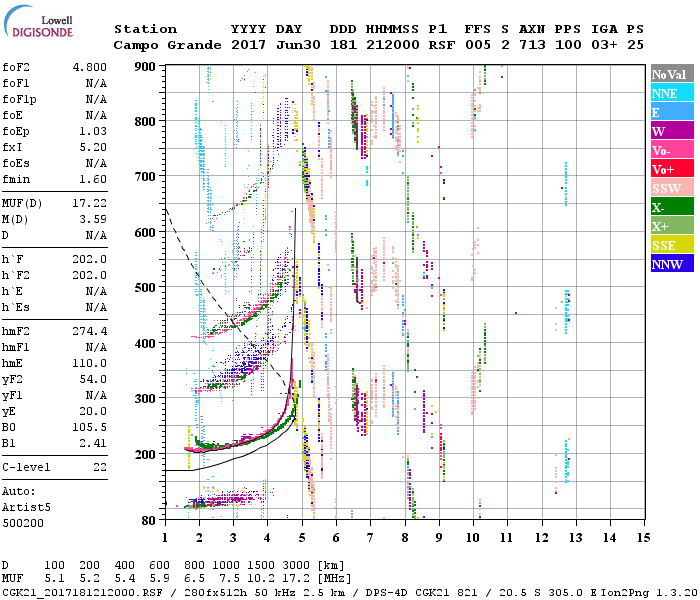Click the 15 tick on the frequency axis

point(643,537)
